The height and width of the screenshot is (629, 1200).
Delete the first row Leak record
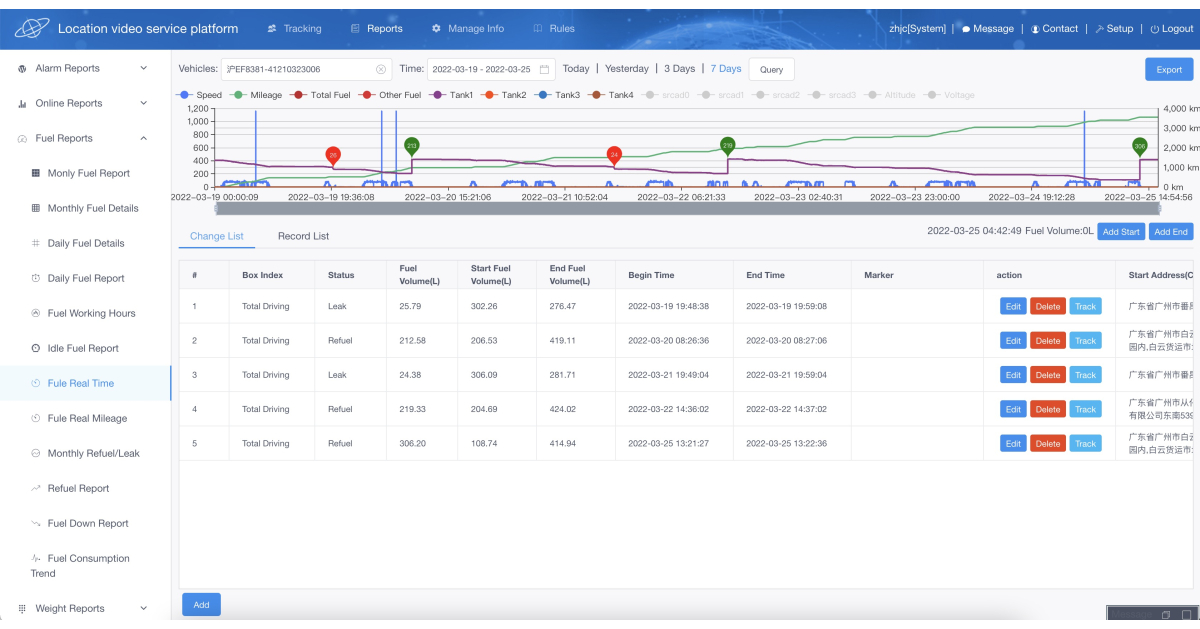[1047, 307]
